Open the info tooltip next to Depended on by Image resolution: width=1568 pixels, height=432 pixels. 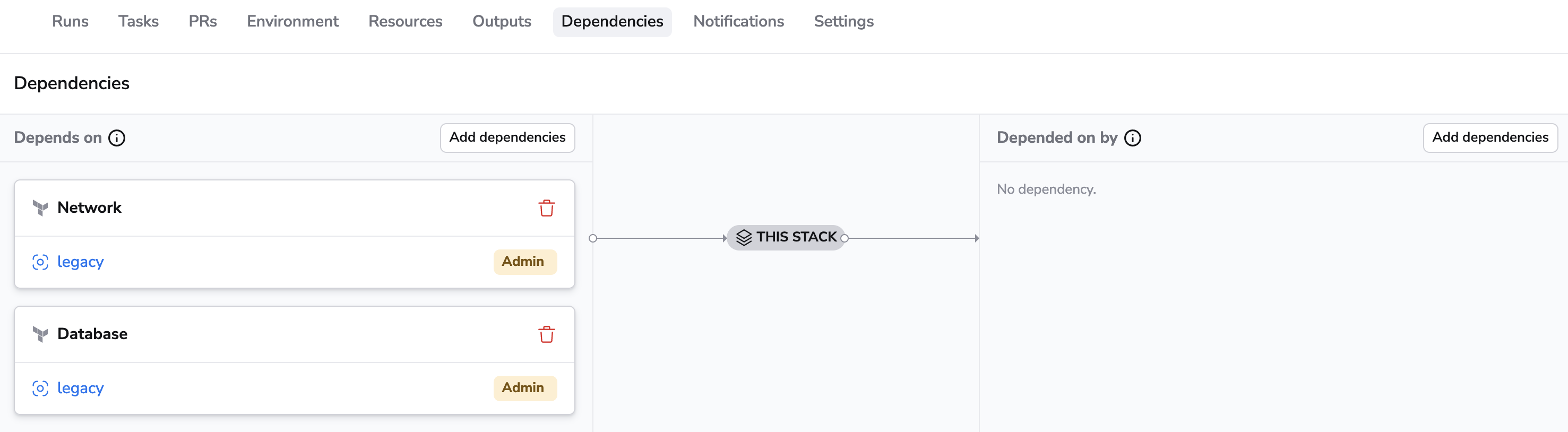[1132, 138]
